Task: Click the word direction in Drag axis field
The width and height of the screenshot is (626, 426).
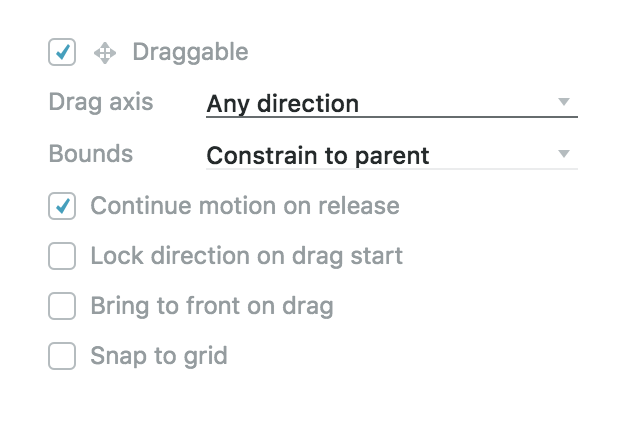Action: (x=308, y=104)
